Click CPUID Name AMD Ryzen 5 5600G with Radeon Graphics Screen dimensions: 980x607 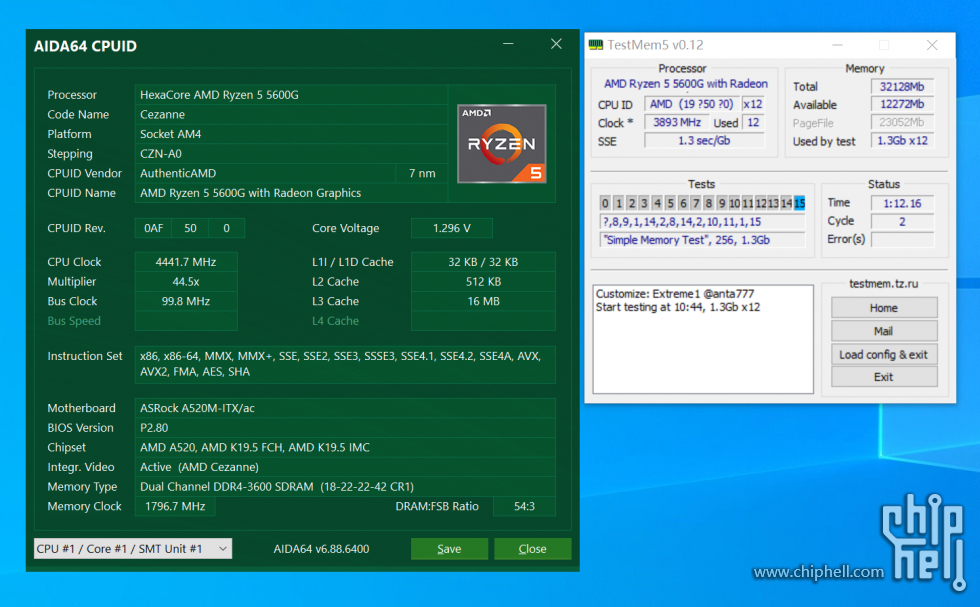pyautogui.click(x=291, y=193)
